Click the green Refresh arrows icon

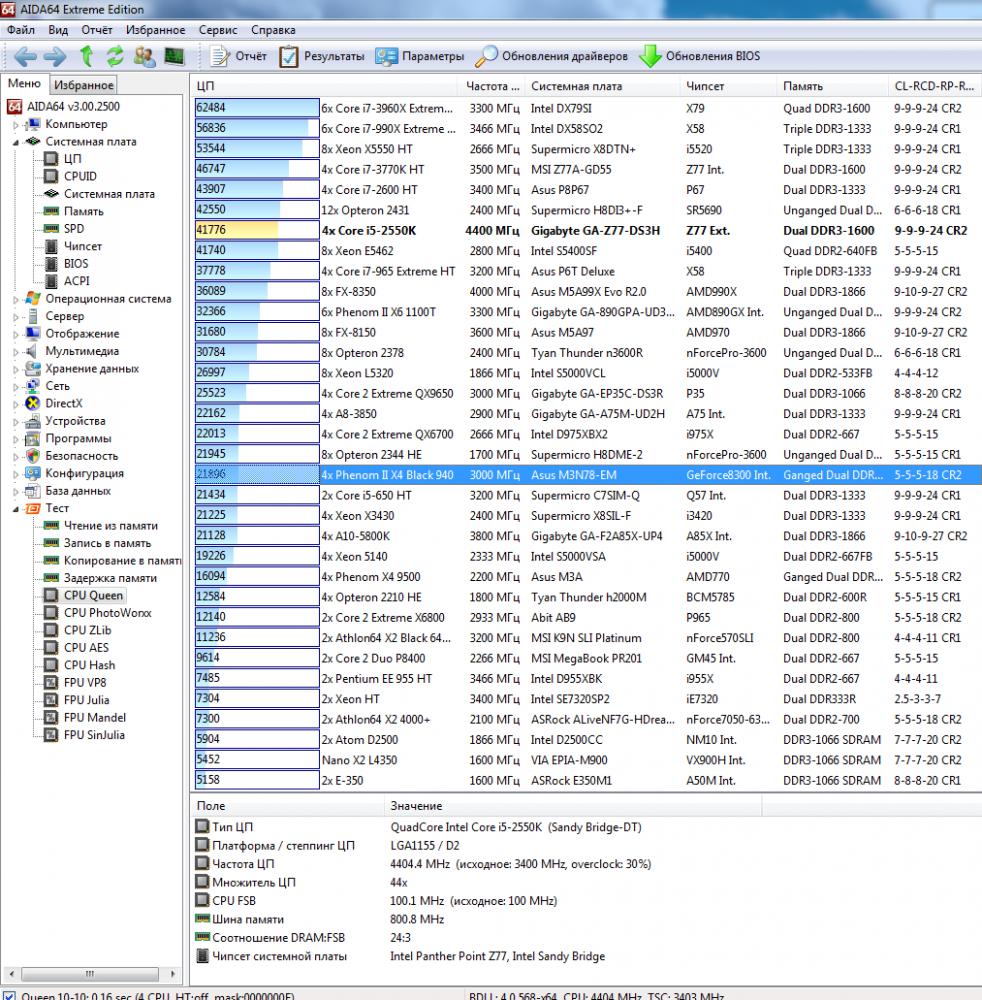tap(115, 56)
